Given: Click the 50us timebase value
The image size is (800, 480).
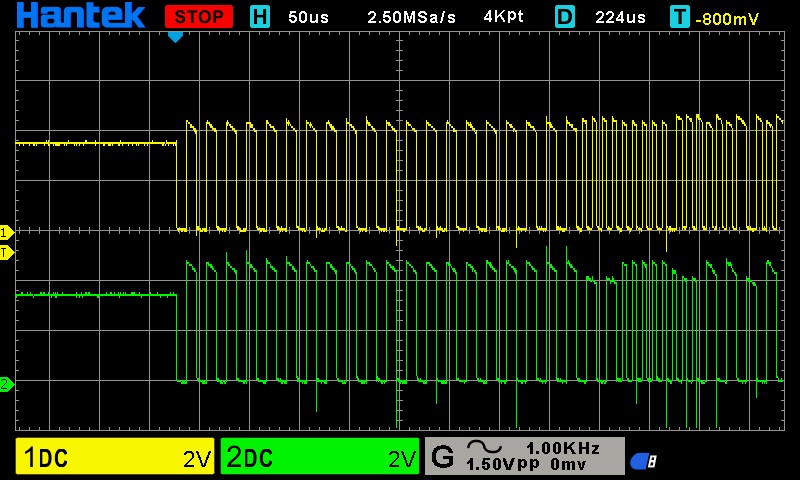Looking at the screenshot, I should click(x=308, y=17).
